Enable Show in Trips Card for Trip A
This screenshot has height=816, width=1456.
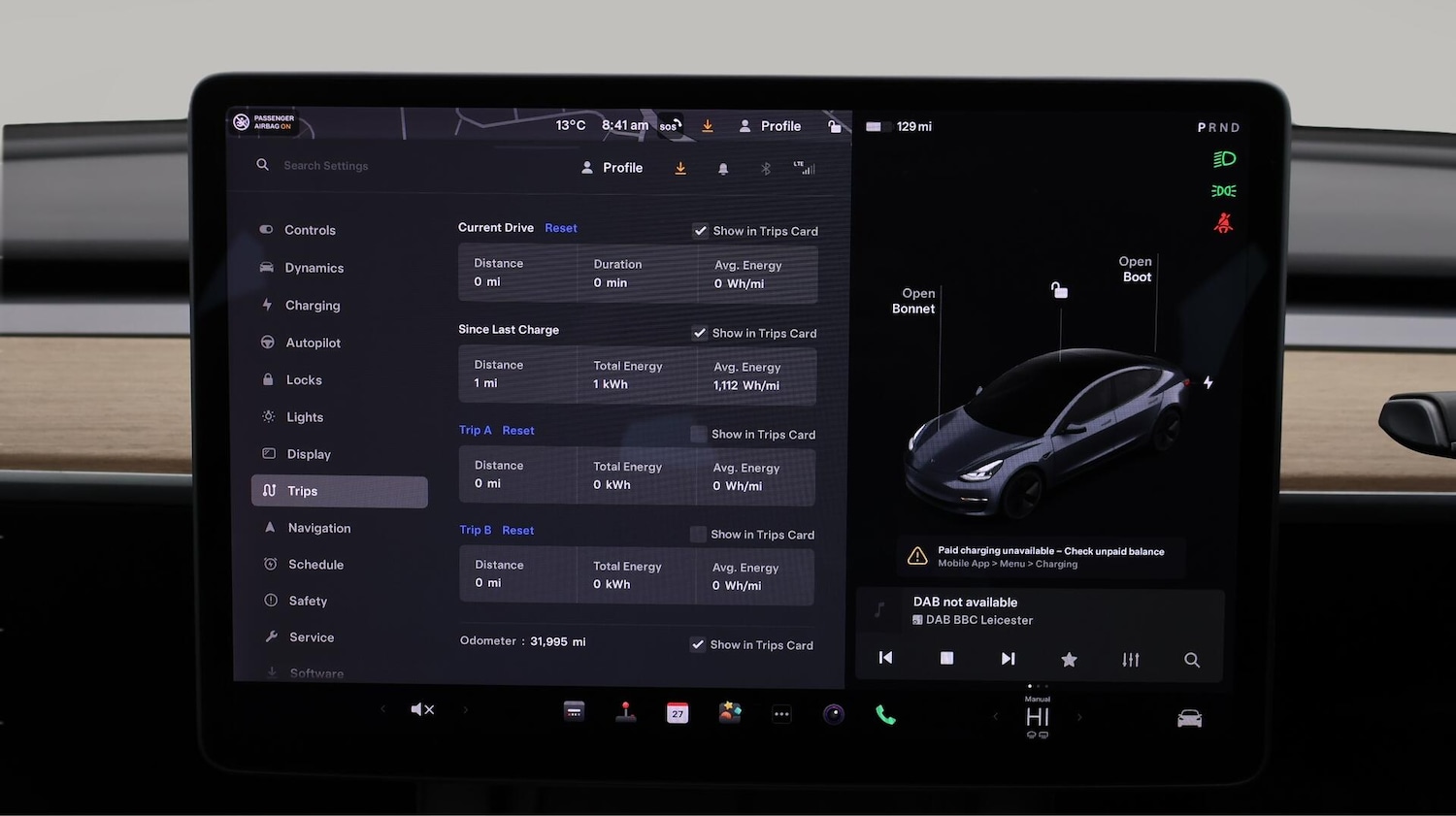coord(698,434)
